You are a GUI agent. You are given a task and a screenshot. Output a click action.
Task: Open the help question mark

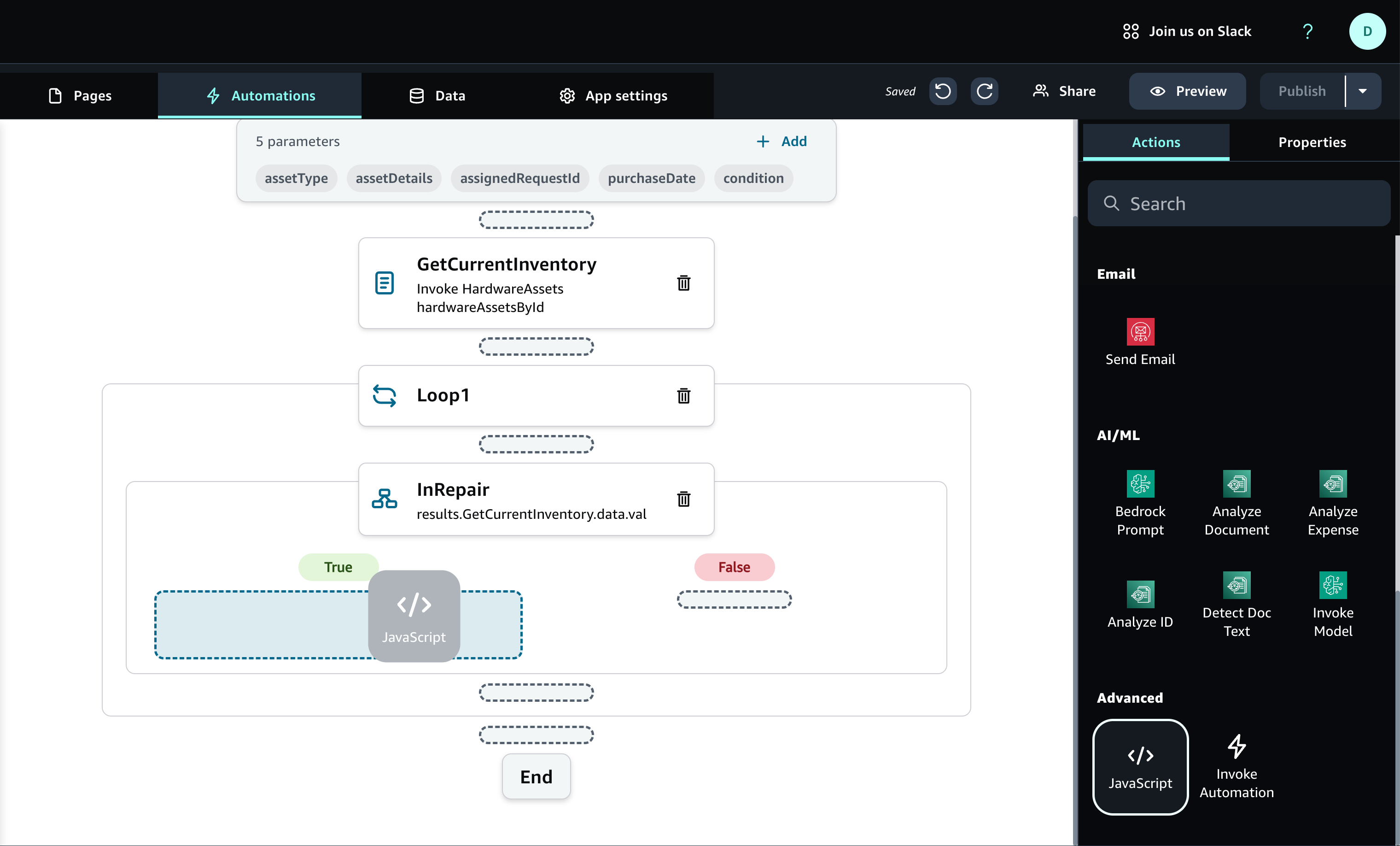point(1307,31)
